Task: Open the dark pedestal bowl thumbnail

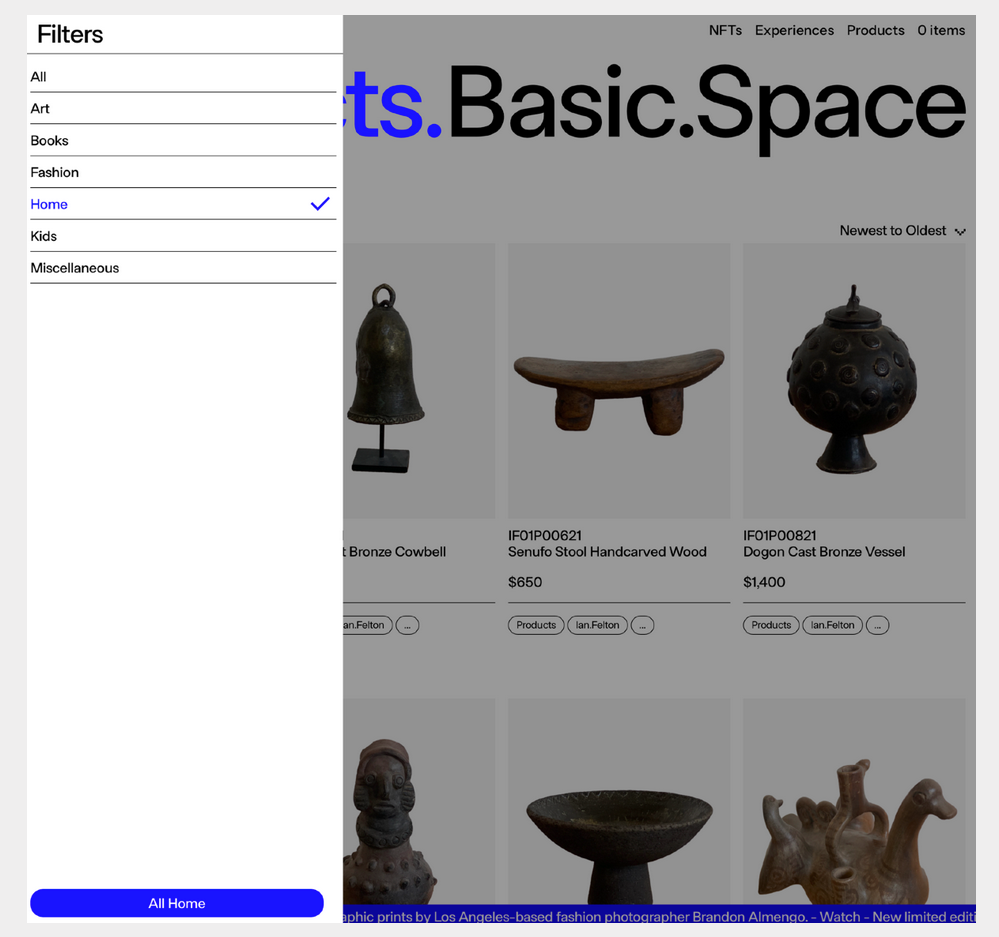Action: [619, 801]
